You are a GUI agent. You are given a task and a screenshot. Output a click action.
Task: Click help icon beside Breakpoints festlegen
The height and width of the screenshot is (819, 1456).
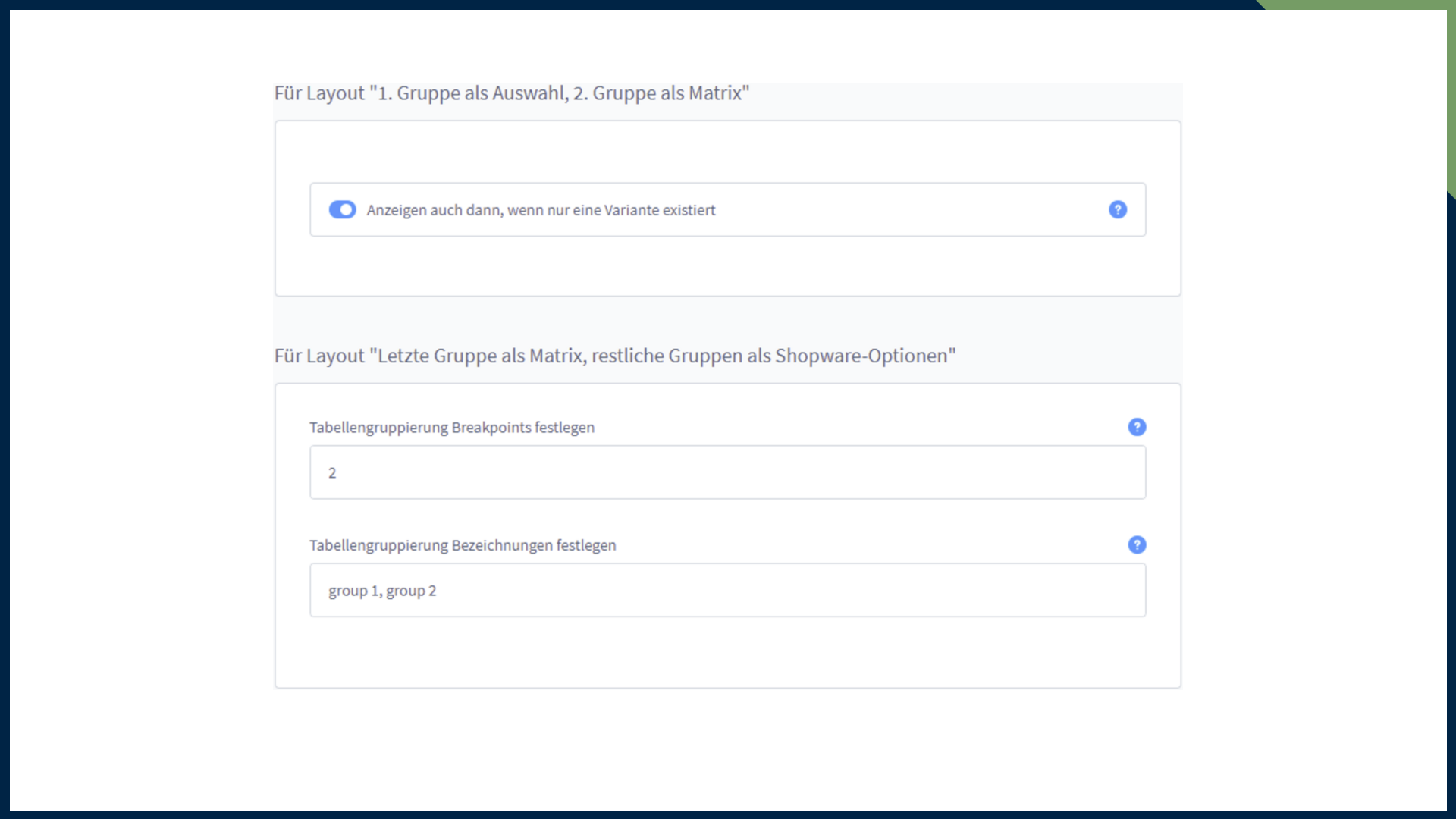click(x=1137, y=427)
